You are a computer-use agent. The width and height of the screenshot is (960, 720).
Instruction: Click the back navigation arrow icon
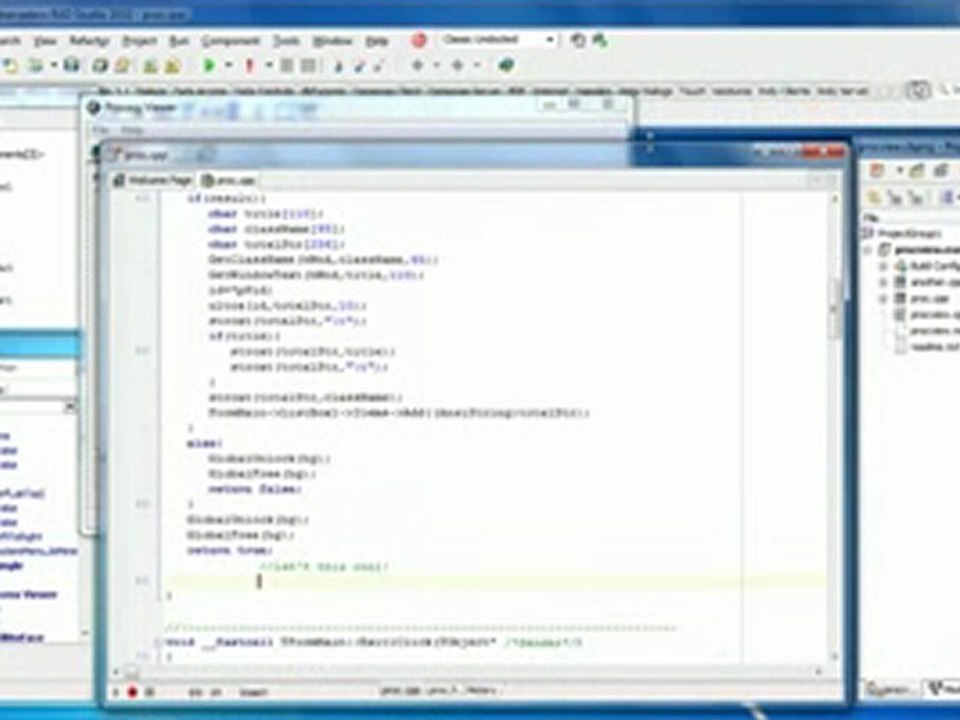[418, 65]
